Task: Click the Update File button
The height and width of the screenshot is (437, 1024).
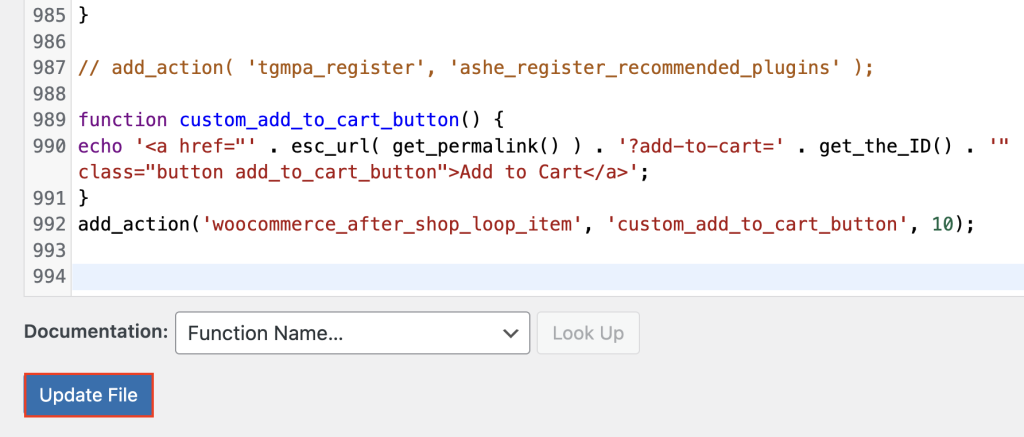Action: [x=88, y=396]
